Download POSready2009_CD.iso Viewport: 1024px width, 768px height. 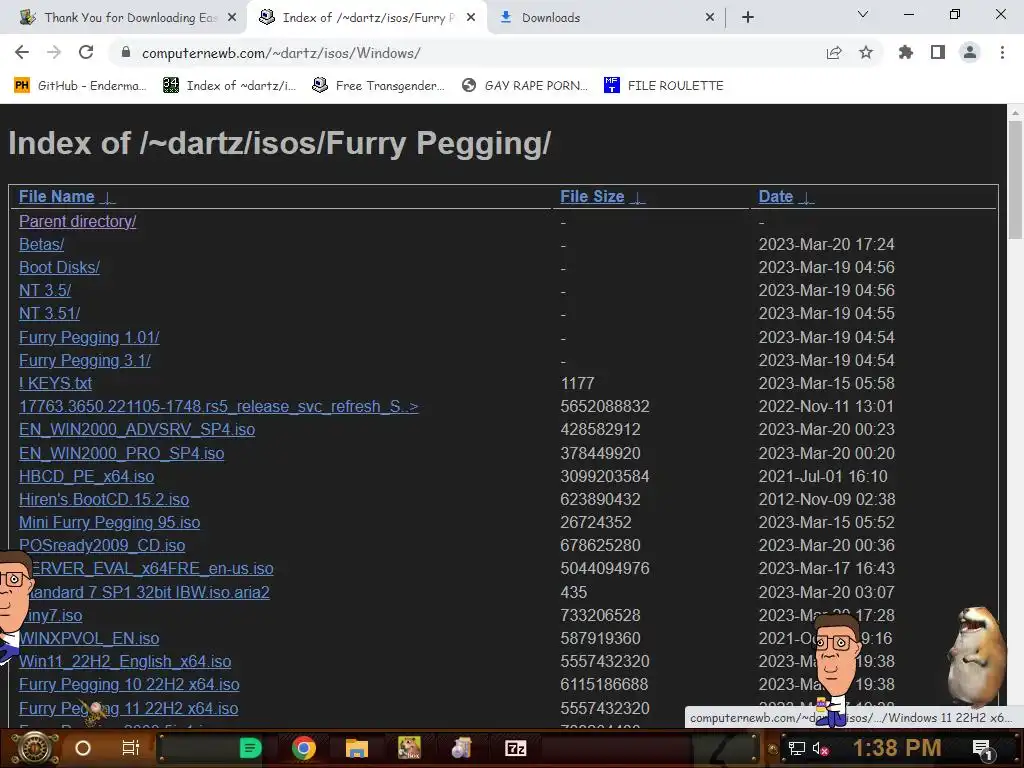(x=102, y=545)
